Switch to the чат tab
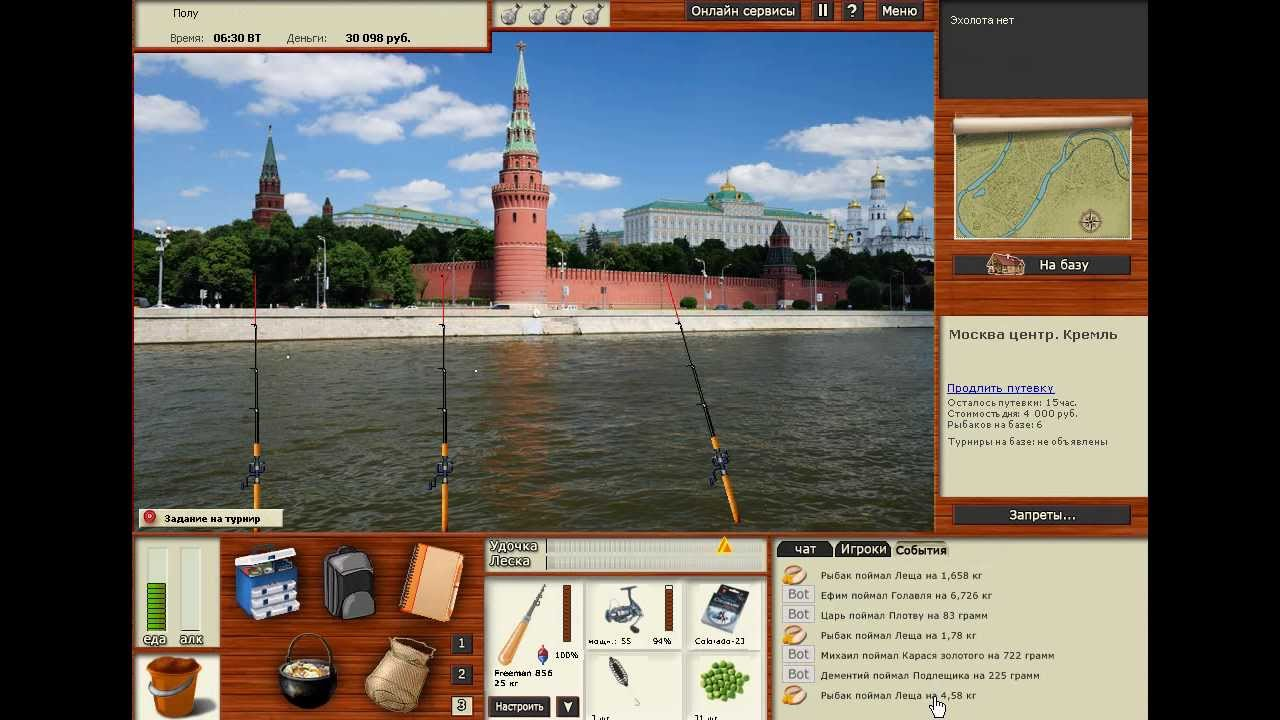This screenshot has height=720, width=1280. pos(805,549)
